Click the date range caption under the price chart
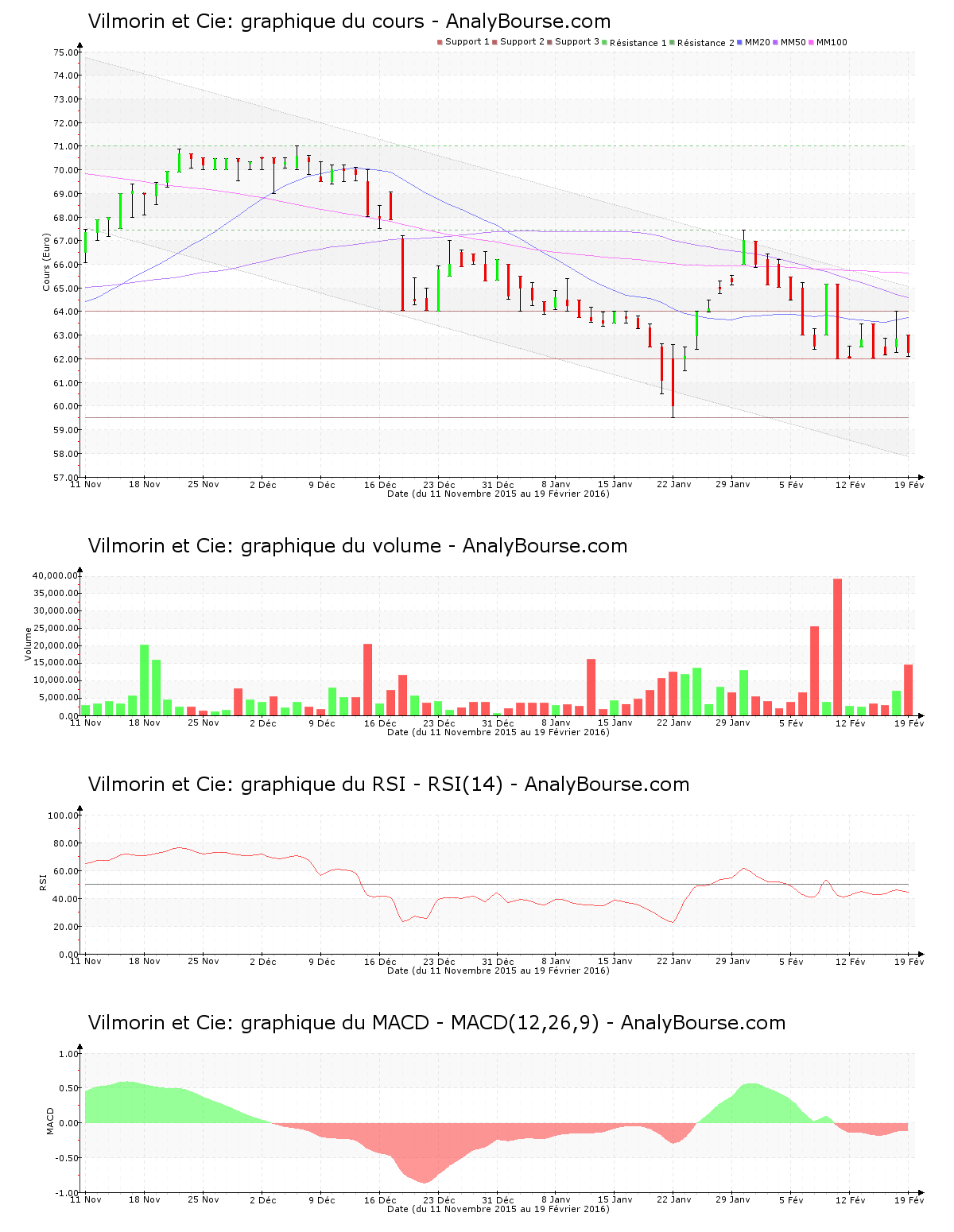 click(498, 494)
